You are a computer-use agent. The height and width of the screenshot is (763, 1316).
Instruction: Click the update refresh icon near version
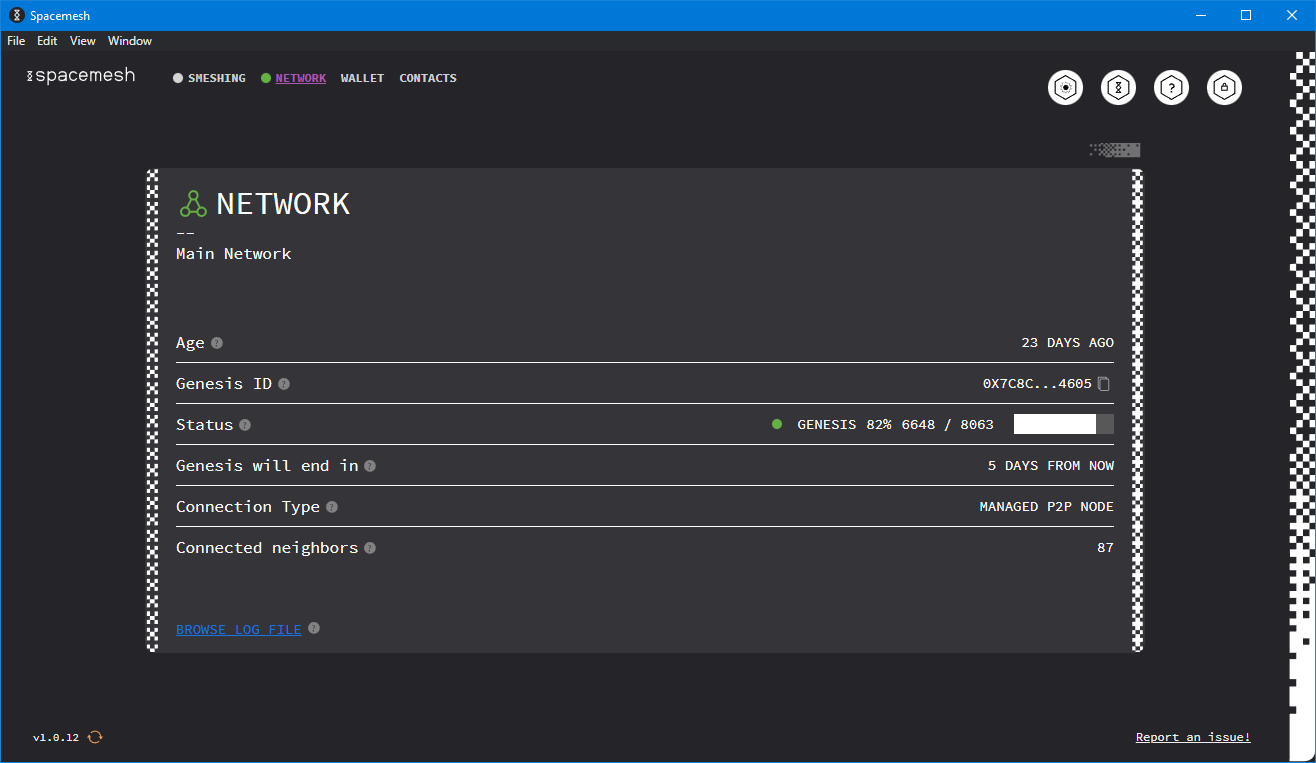click(95, 737)
